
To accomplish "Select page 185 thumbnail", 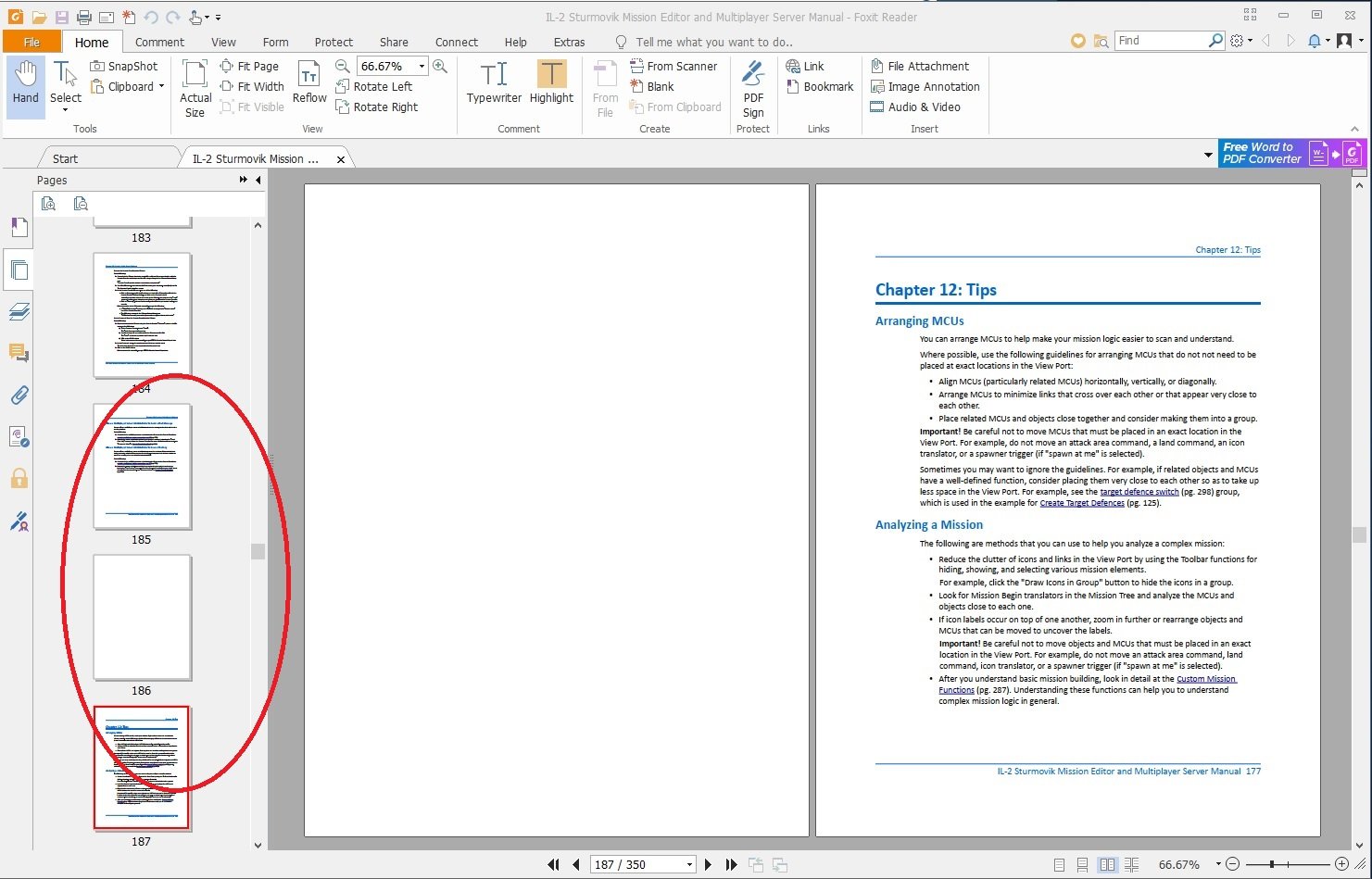I will 142,467.
